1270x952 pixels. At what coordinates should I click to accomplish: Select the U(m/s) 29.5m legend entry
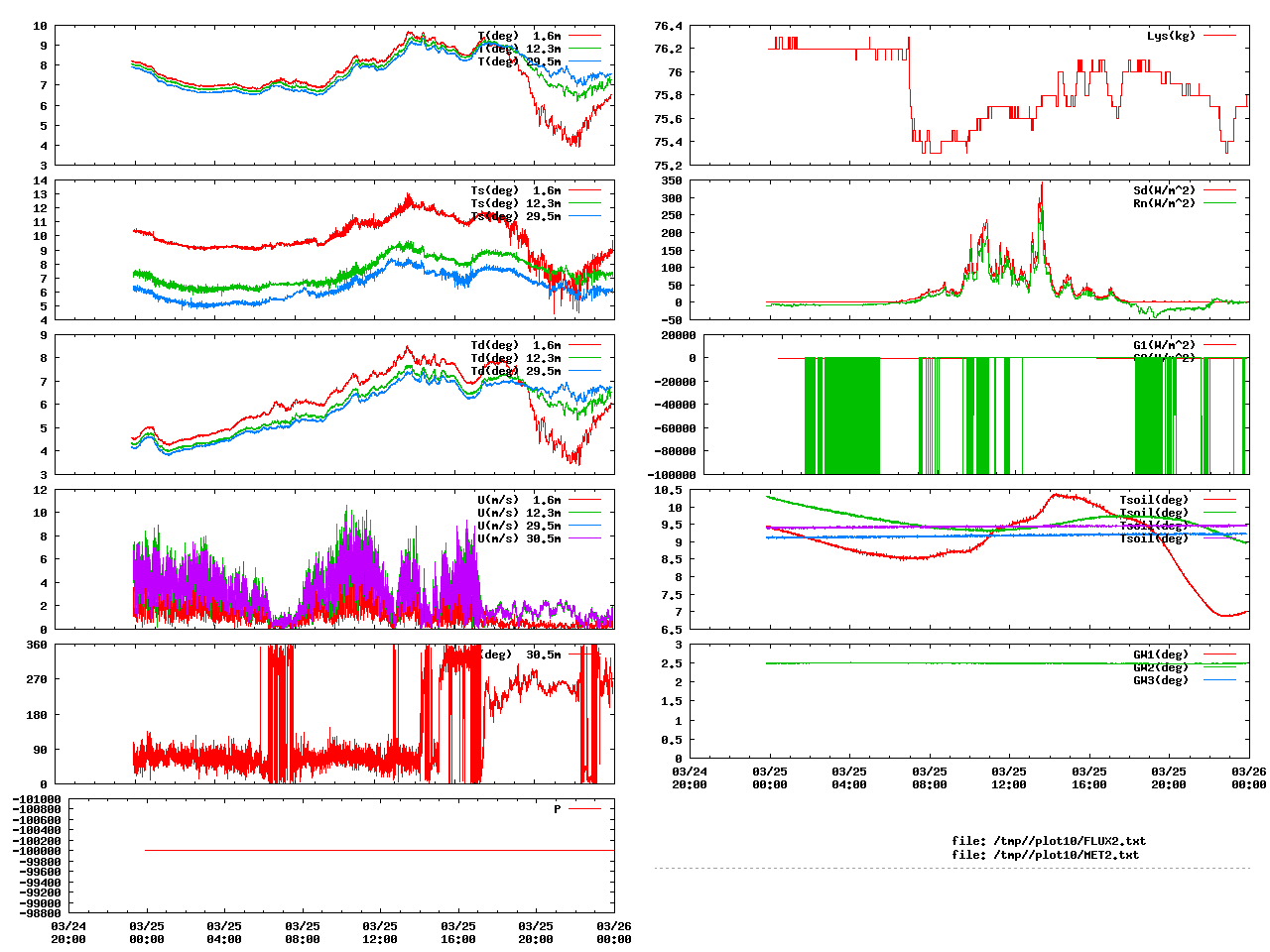click(x=519, y=526)
